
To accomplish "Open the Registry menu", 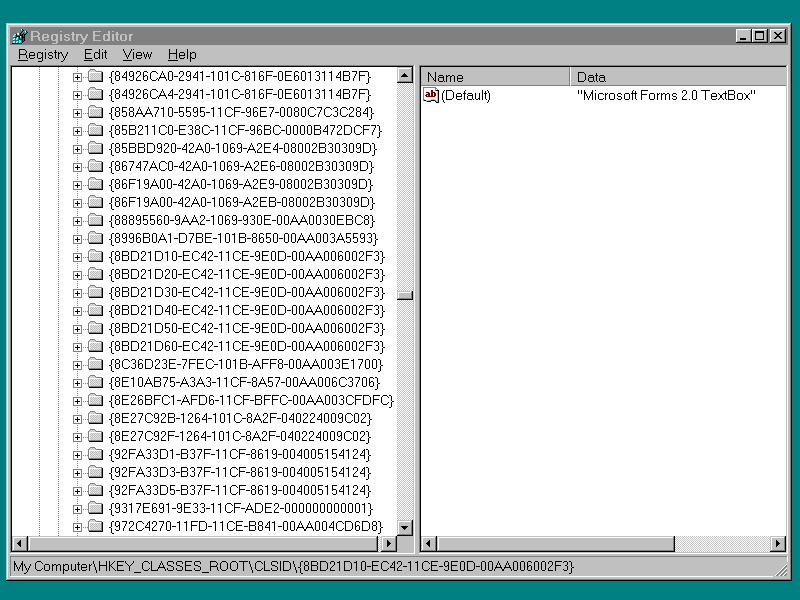I will pyautogui.click(x=43, y=55).
